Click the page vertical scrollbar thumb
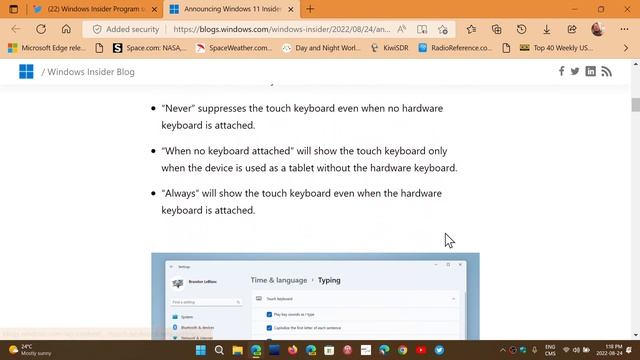Viewport: 640px width, 360px height. (636, 105)
